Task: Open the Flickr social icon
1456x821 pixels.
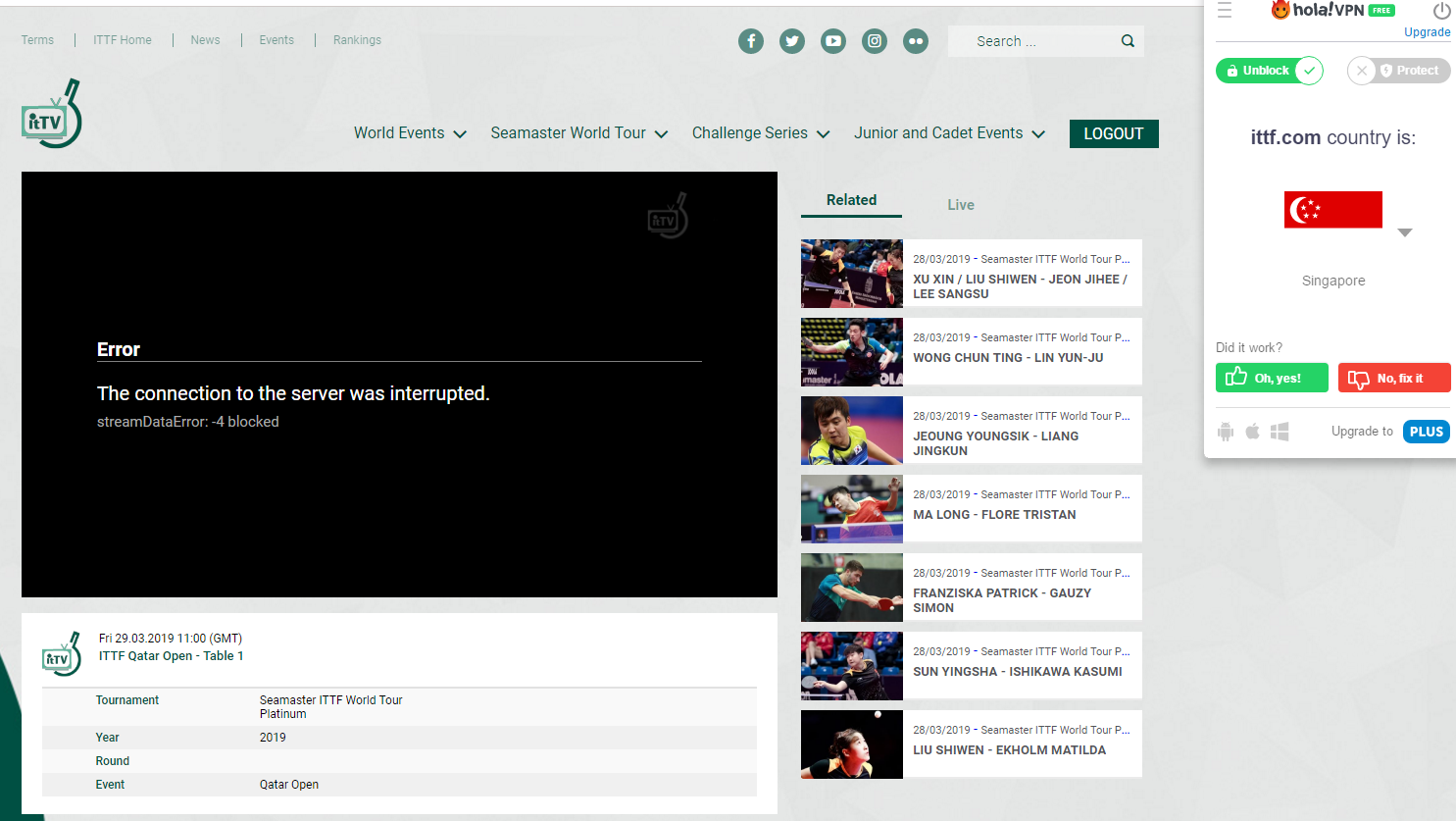Action: pyautogui.click(x=916, y=41)
